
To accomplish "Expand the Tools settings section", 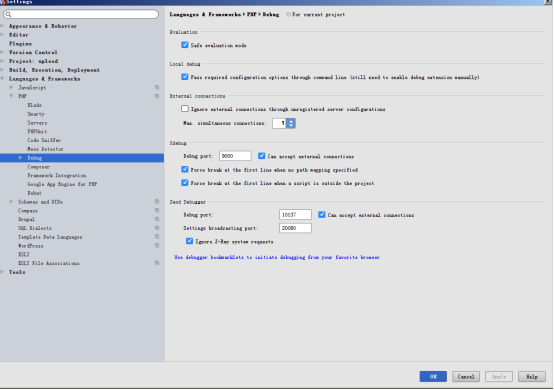I will tap(2, 272).
